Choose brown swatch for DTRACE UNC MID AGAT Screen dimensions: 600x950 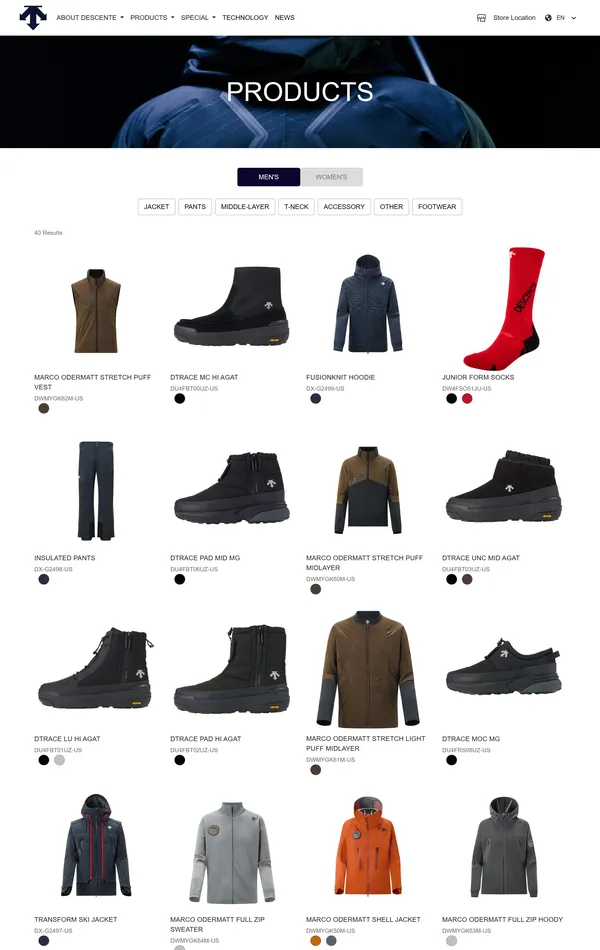click(467, 579)
